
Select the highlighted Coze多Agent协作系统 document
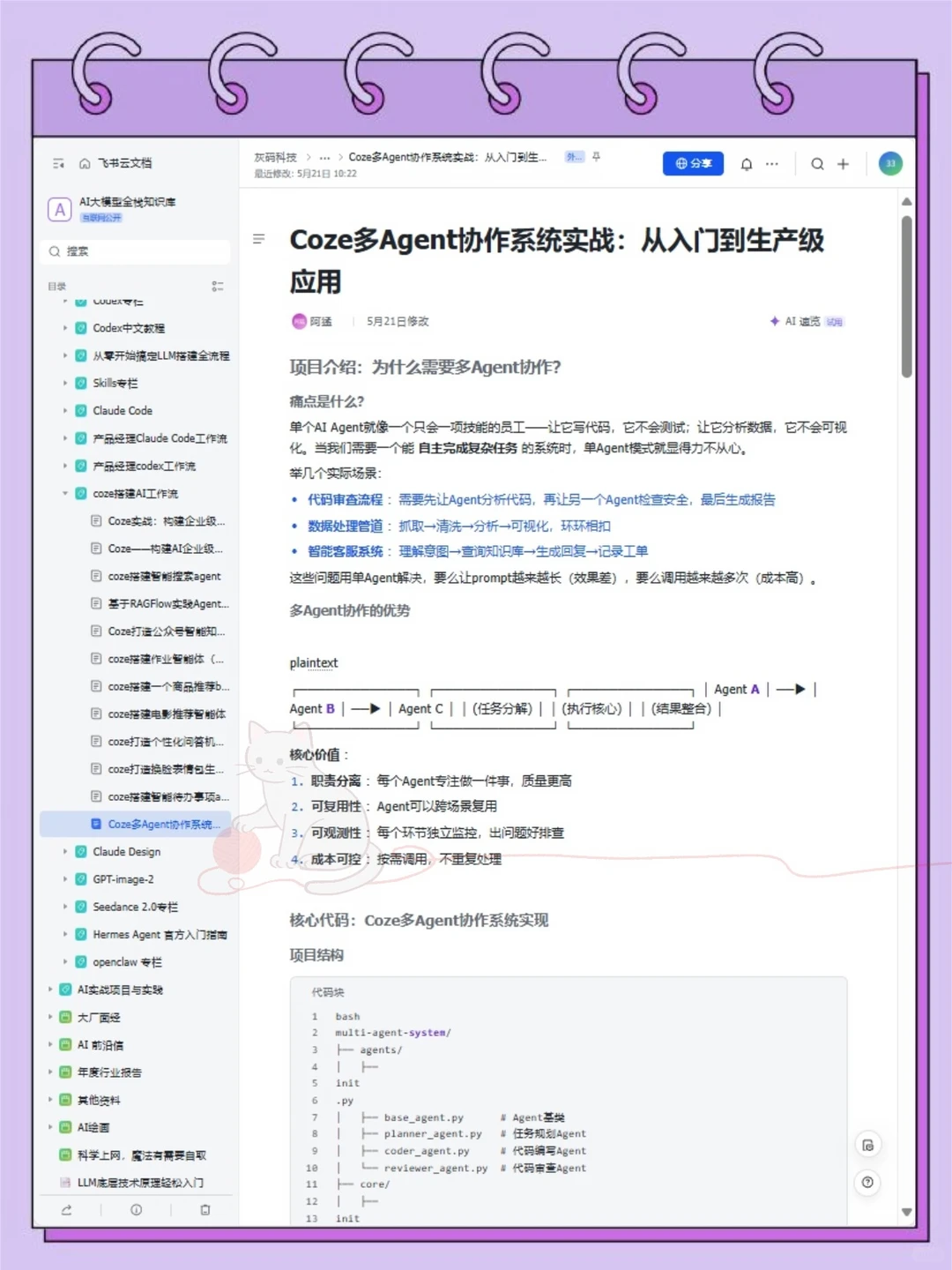pos(136,824)
